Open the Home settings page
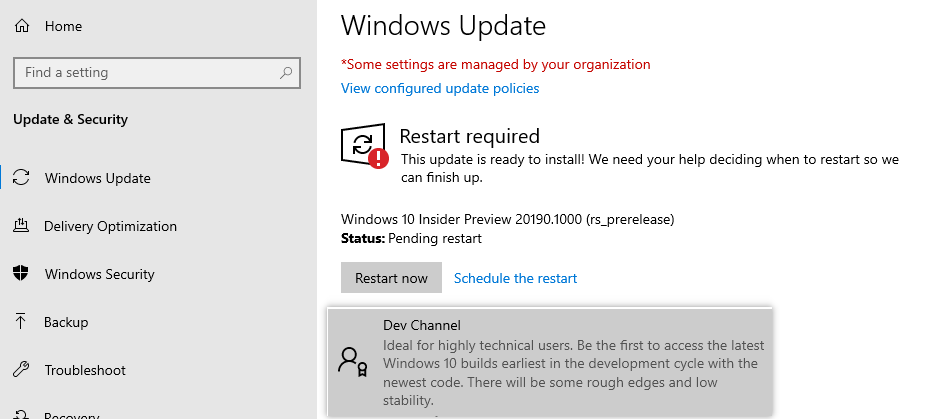The height and width of the screenshot is (419, 927). (x=63, y=26)
